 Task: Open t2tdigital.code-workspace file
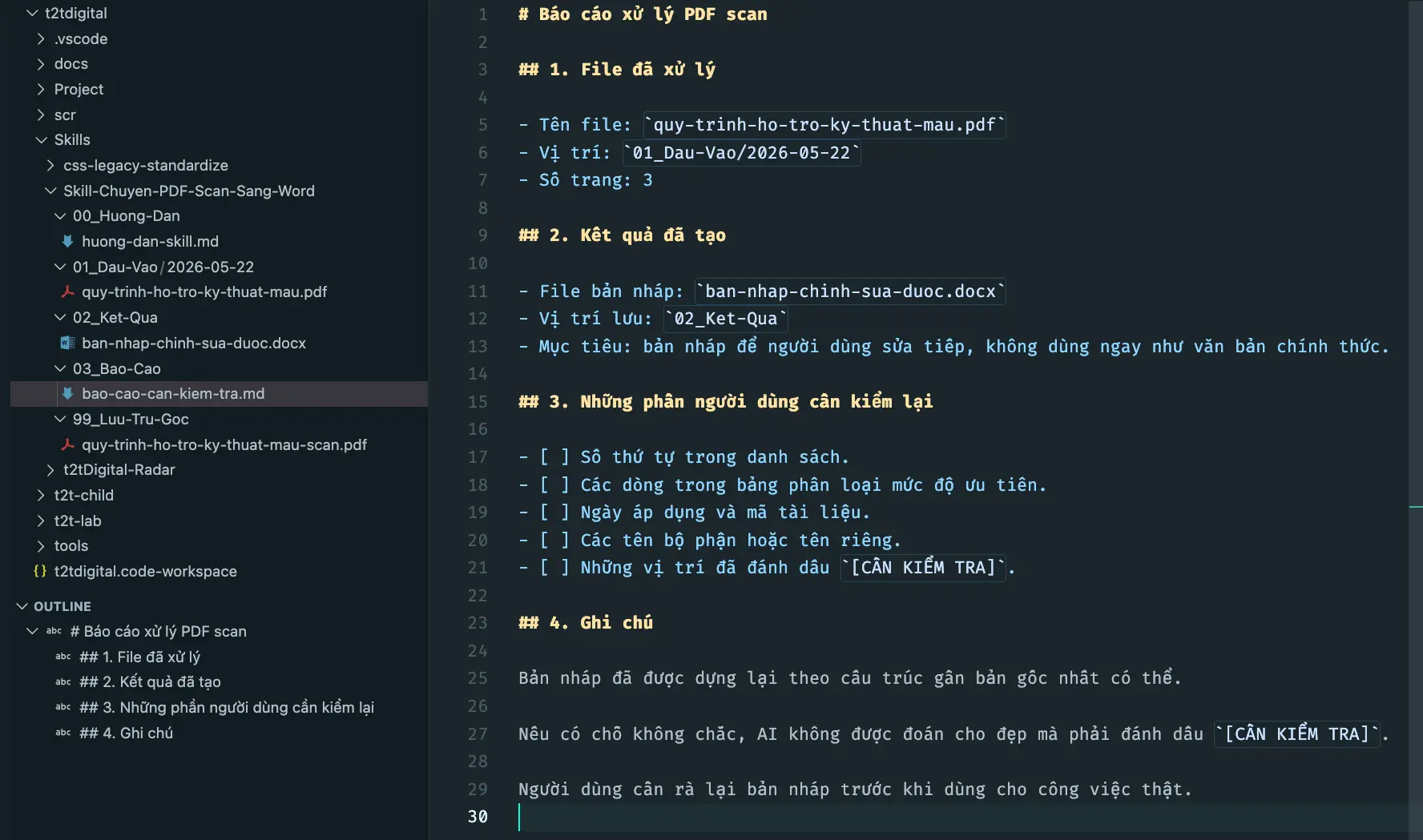(146, 571)
